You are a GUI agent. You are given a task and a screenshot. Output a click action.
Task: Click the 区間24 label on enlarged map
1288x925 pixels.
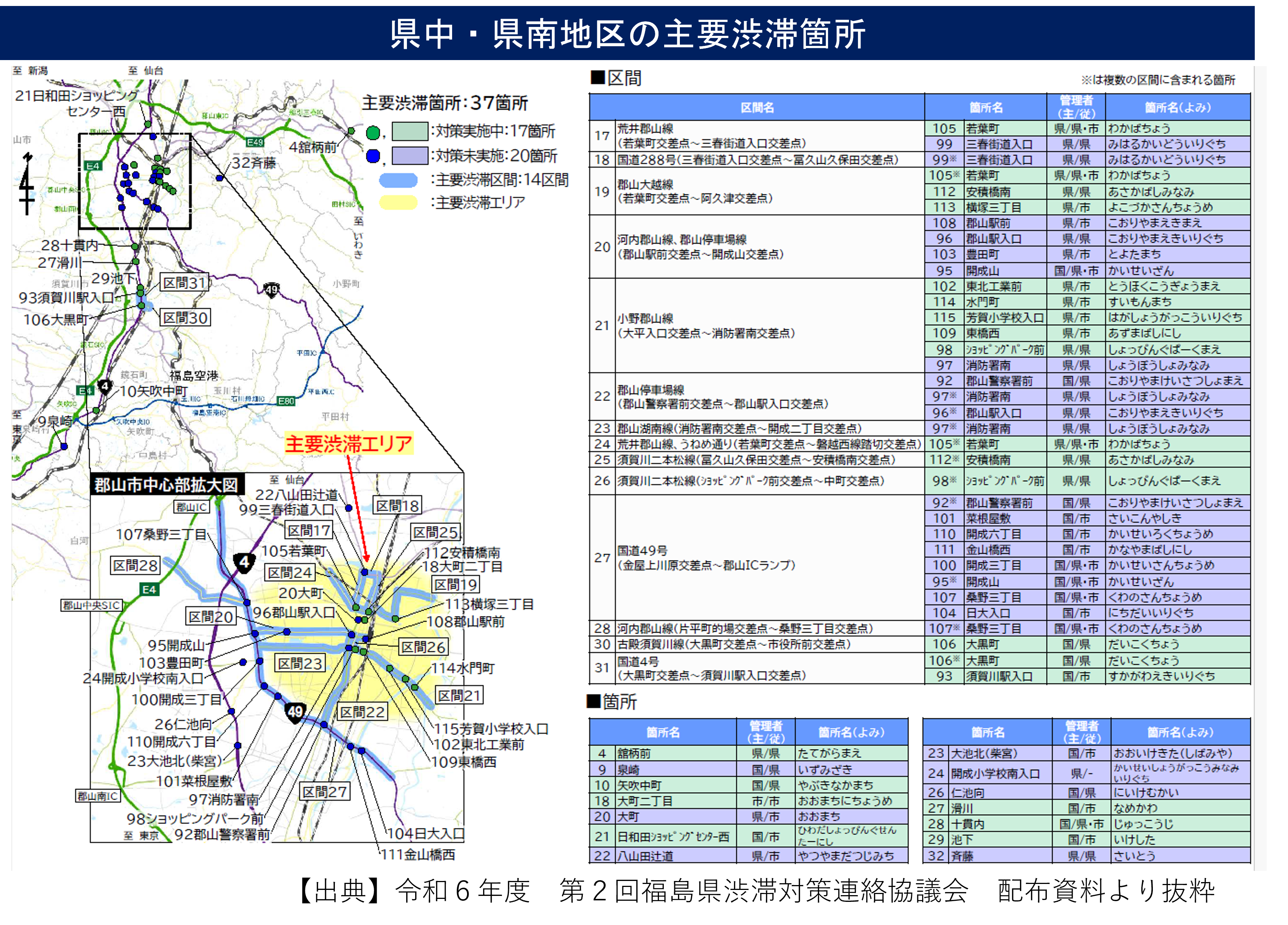(x=290, y=573)
